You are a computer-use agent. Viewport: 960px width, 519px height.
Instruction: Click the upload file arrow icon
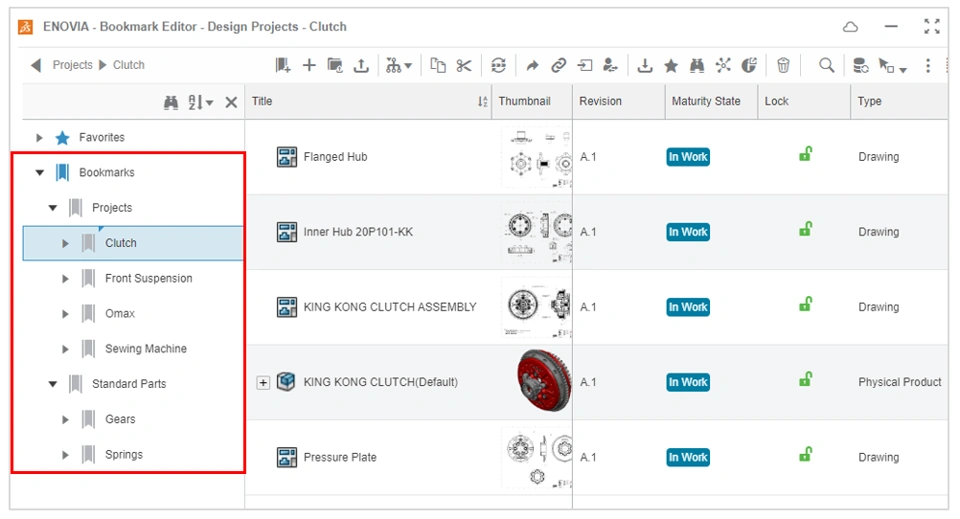coord(361,65)
